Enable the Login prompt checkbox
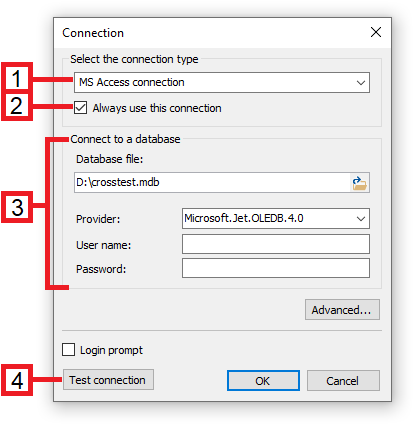Viewport: 414px width, 426px height. pos(68,350)
